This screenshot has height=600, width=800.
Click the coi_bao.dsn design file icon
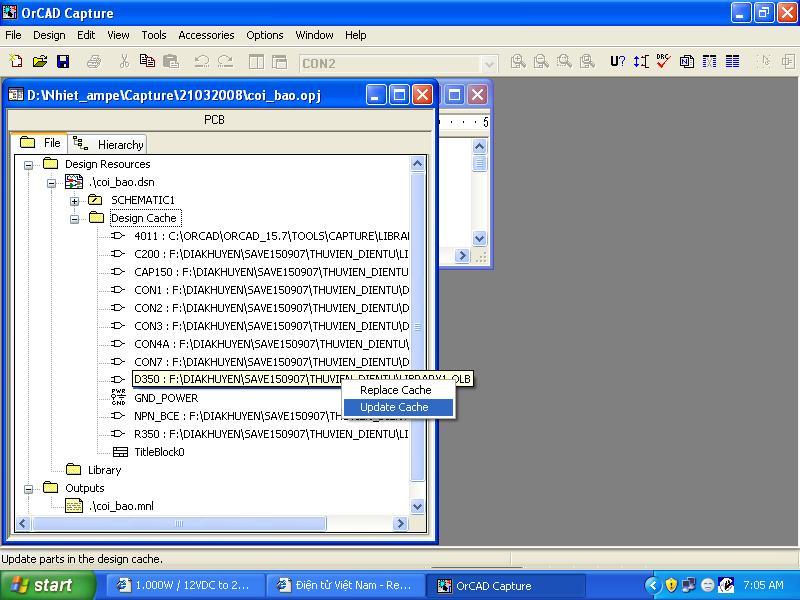74,182
